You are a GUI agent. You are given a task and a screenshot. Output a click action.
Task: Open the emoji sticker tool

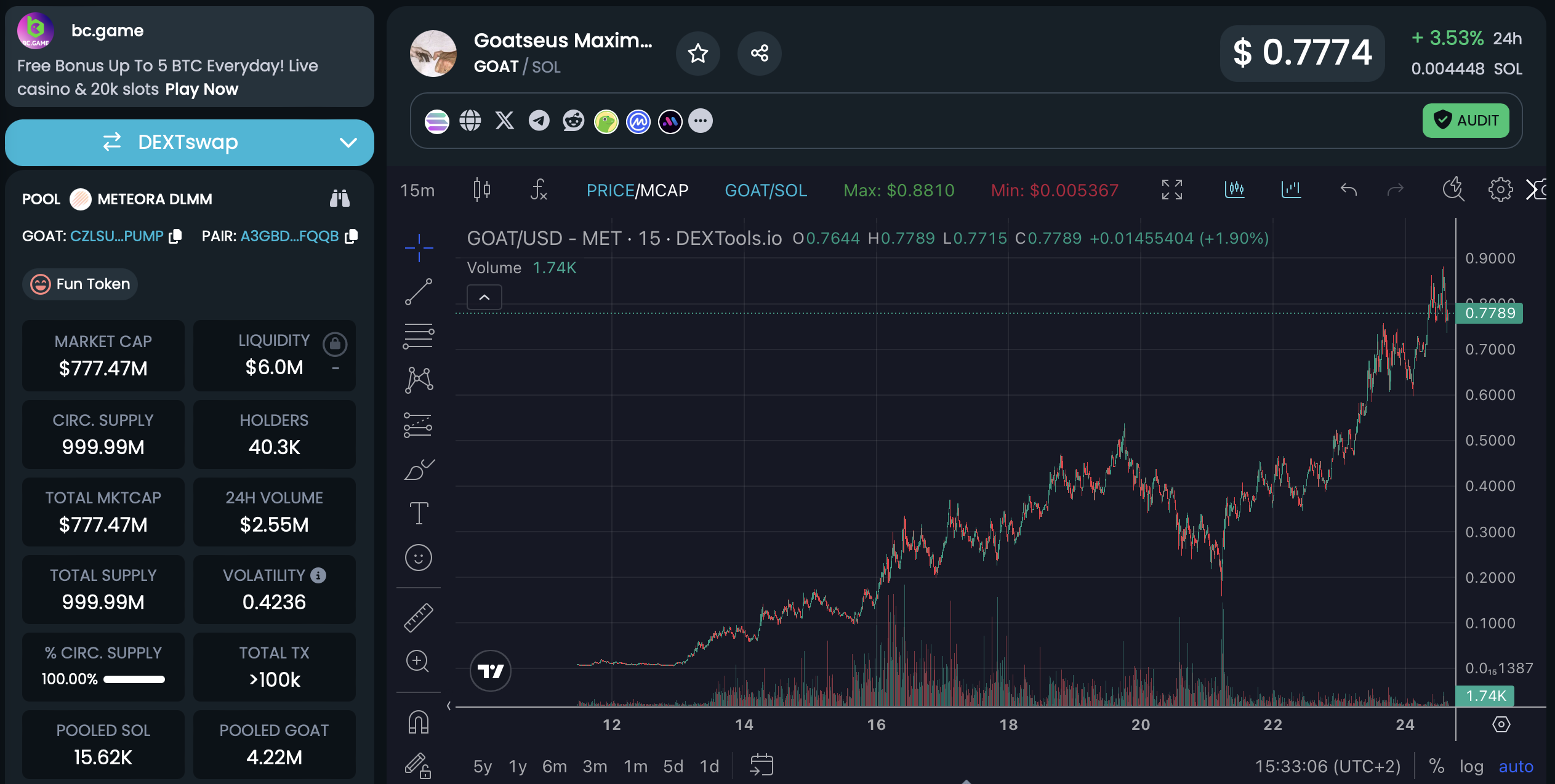pos(419,558)
